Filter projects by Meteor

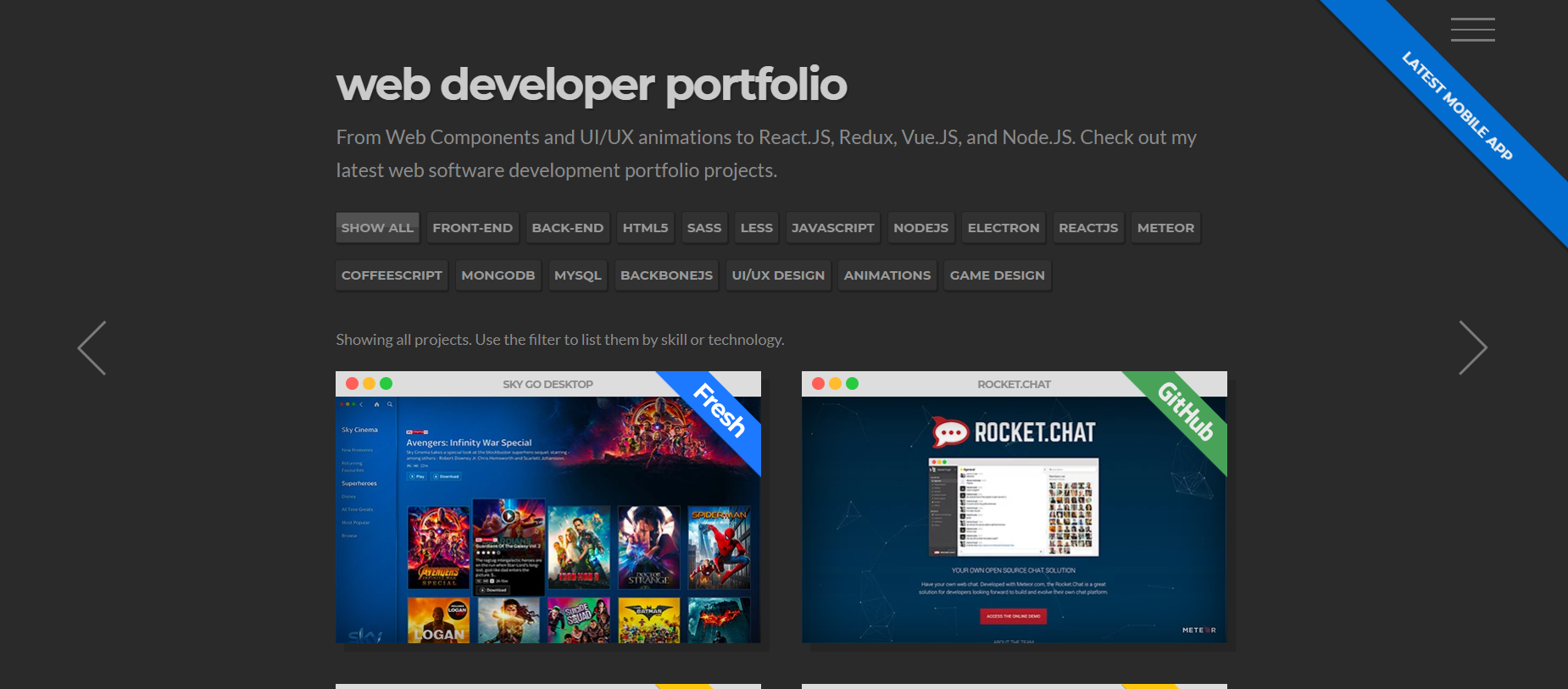pyautogui.click(x=1165, y=228)
